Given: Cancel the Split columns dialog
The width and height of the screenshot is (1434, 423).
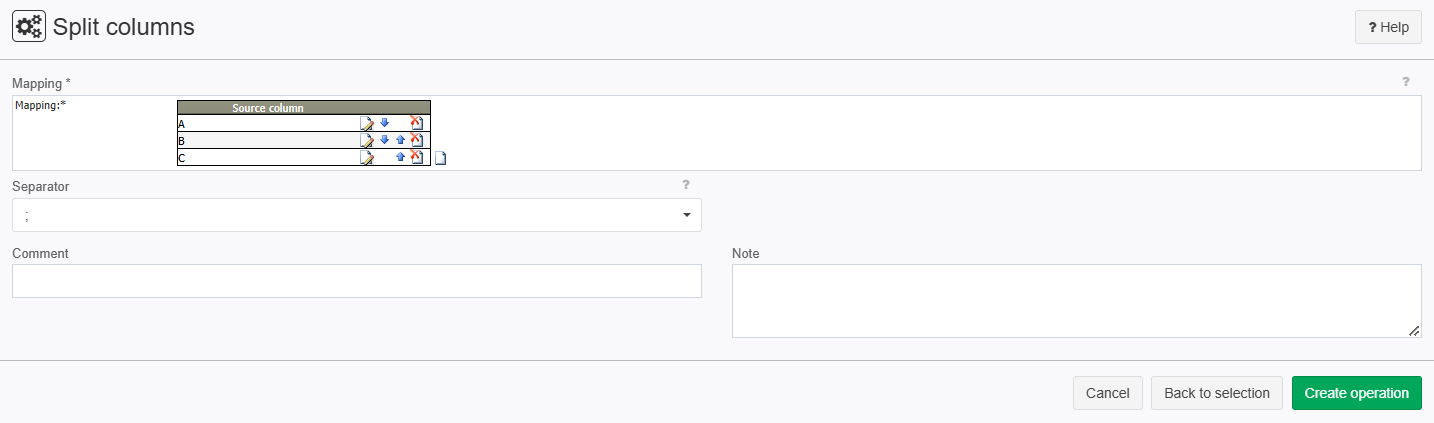Looking at the screenshot, I should tap(1108, 393).
